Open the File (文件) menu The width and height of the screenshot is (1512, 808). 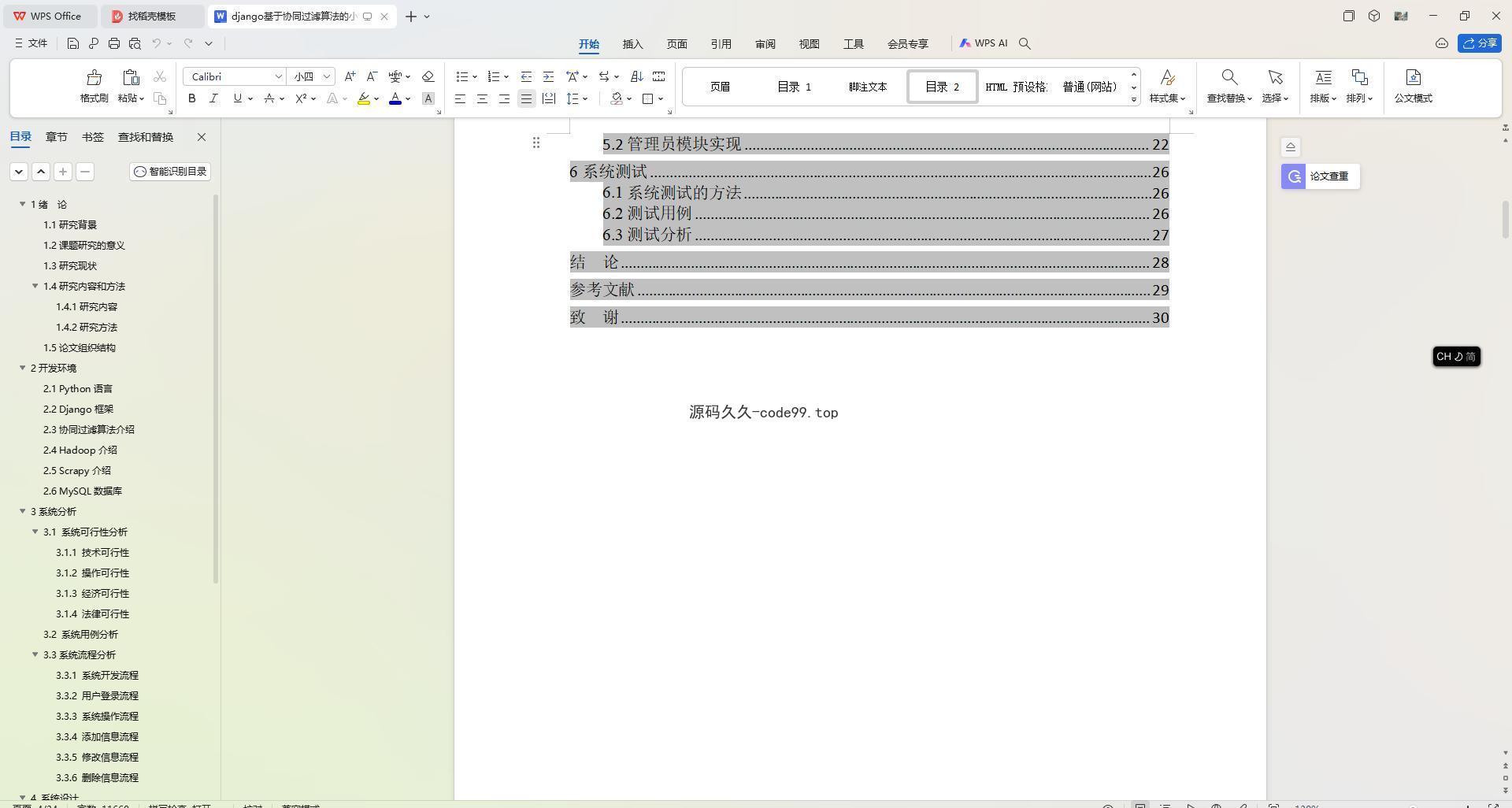[x=31, y=43]
